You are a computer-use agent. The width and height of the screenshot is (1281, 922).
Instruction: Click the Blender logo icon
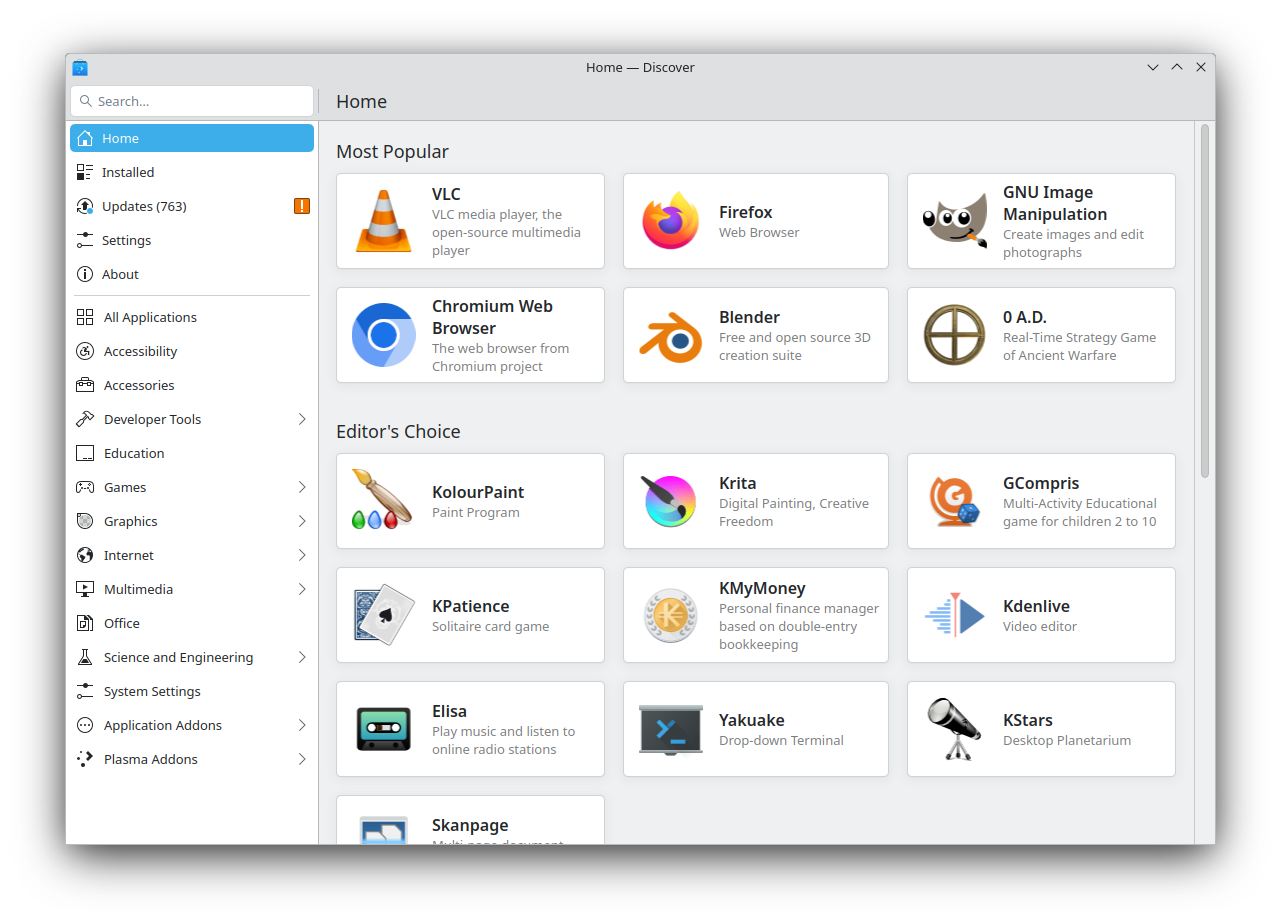click(x=671, y=335)
